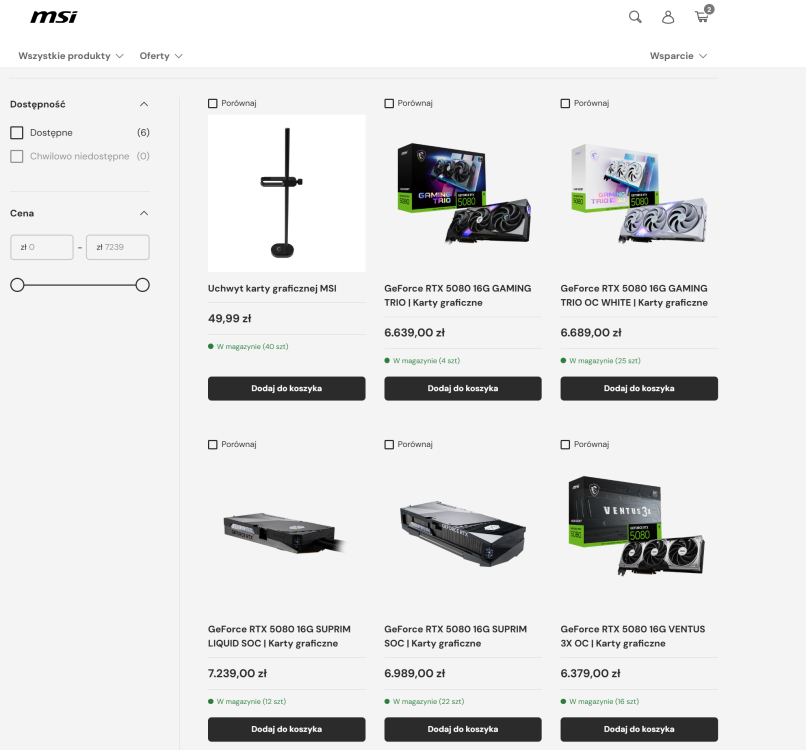Click the right price slider handle
Screen dimensions: 806x750
142,285
